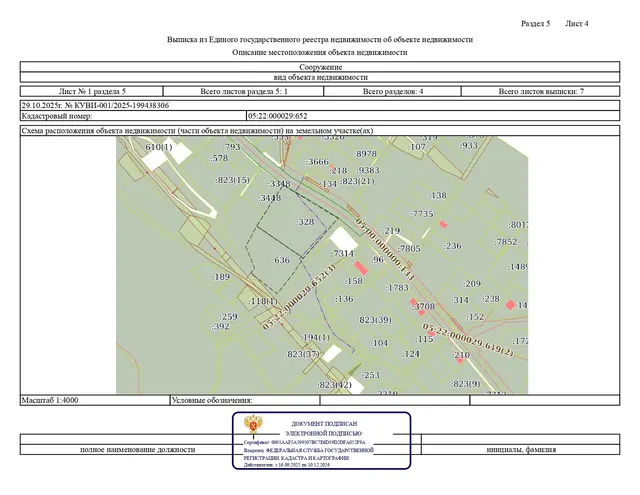The width and height of the screenshot is (640, 495).
Task: Click the 'Масштаб 1:4000' cell
Action: [95, 400]
